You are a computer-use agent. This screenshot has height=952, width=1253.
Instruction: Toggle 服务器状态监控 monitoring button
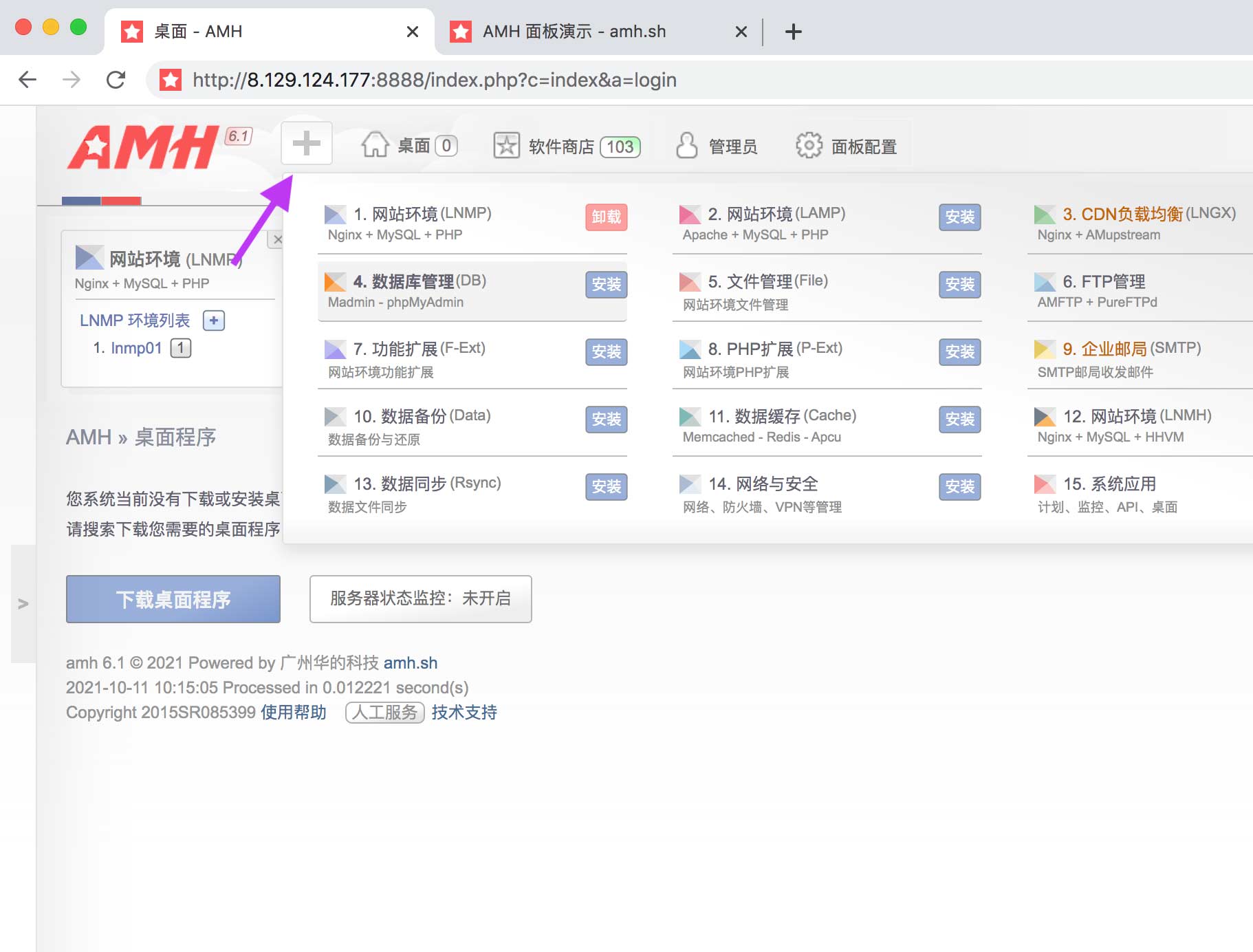click(x=420, y=598)
